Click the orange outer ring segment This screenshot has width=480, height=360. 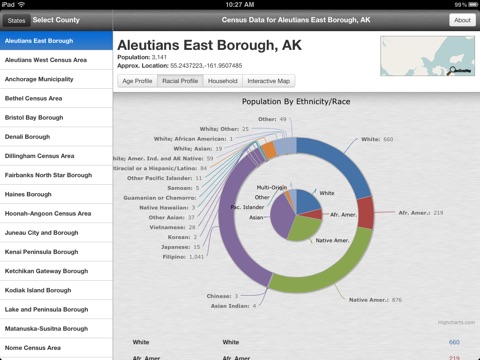coord(269,150)
